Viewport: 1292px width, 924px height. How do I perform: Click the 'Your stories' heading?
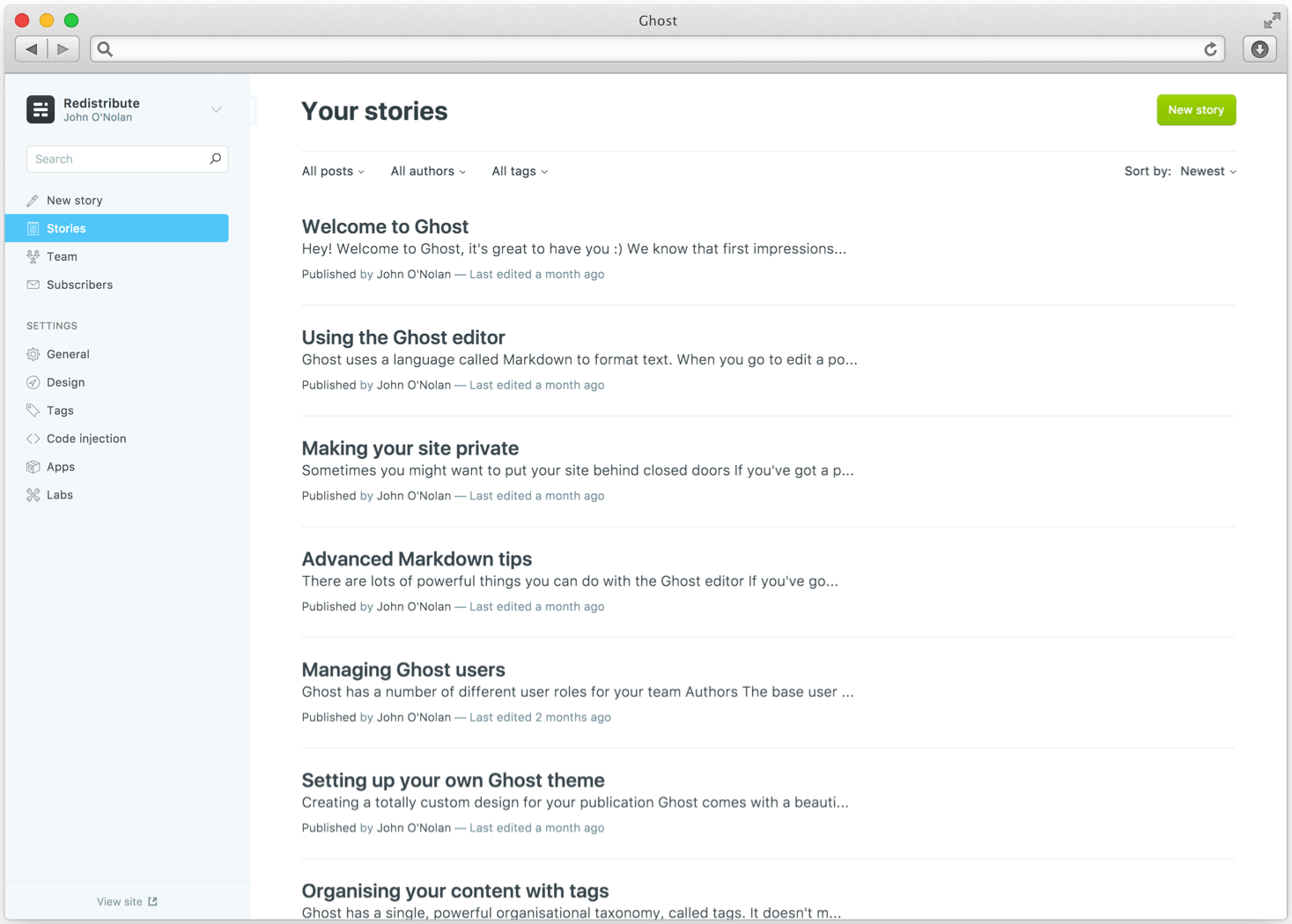coord(374,111)
